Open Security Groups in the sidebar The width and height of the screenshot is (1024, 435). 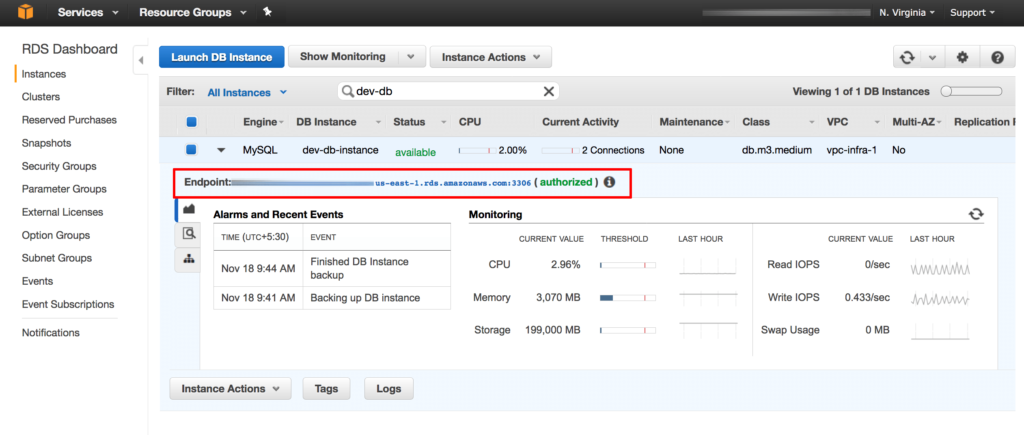(59, 166)
